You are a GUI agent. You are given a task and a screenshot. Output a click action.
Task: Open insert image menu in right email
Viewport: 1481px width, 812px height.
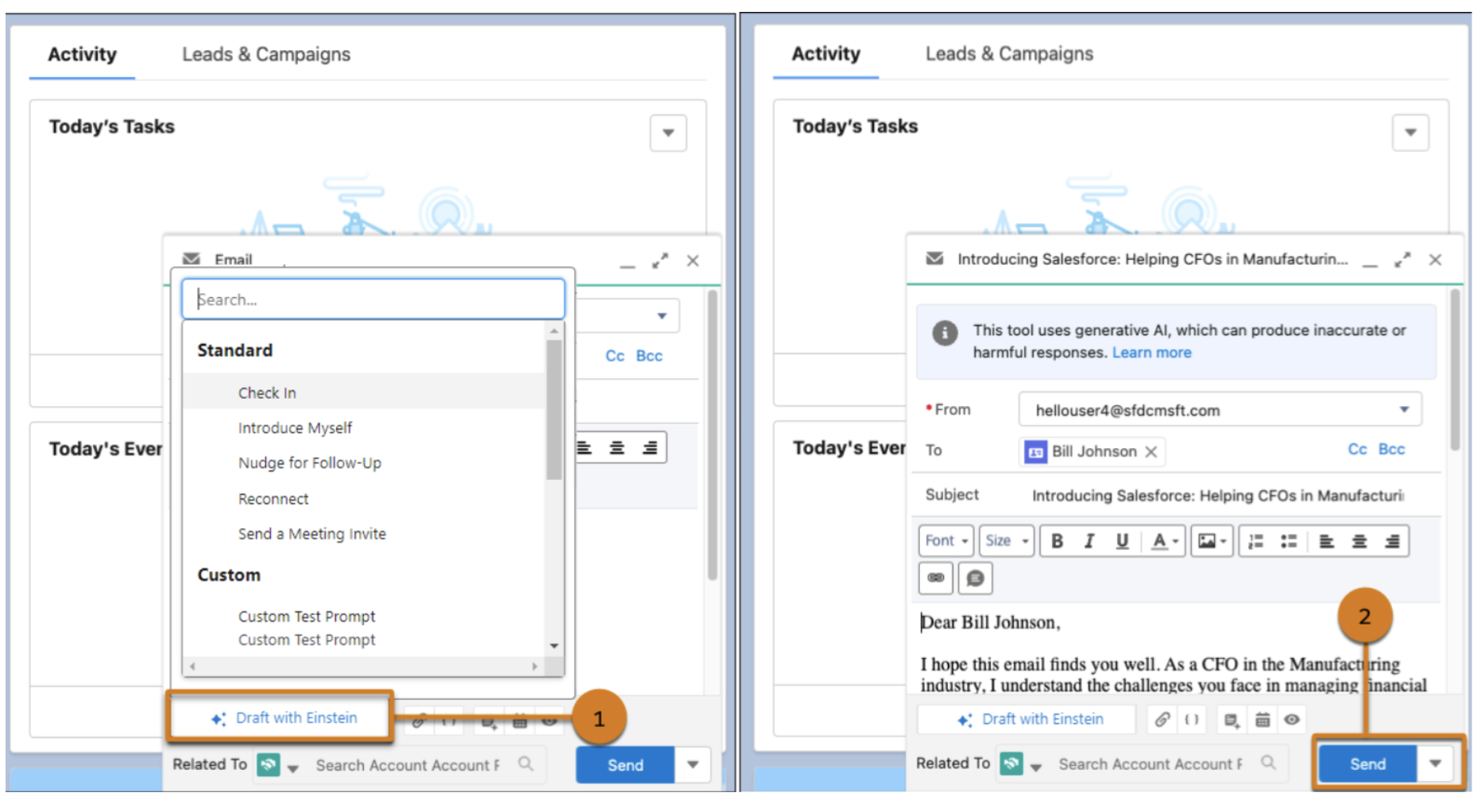tap(1212, 541)
